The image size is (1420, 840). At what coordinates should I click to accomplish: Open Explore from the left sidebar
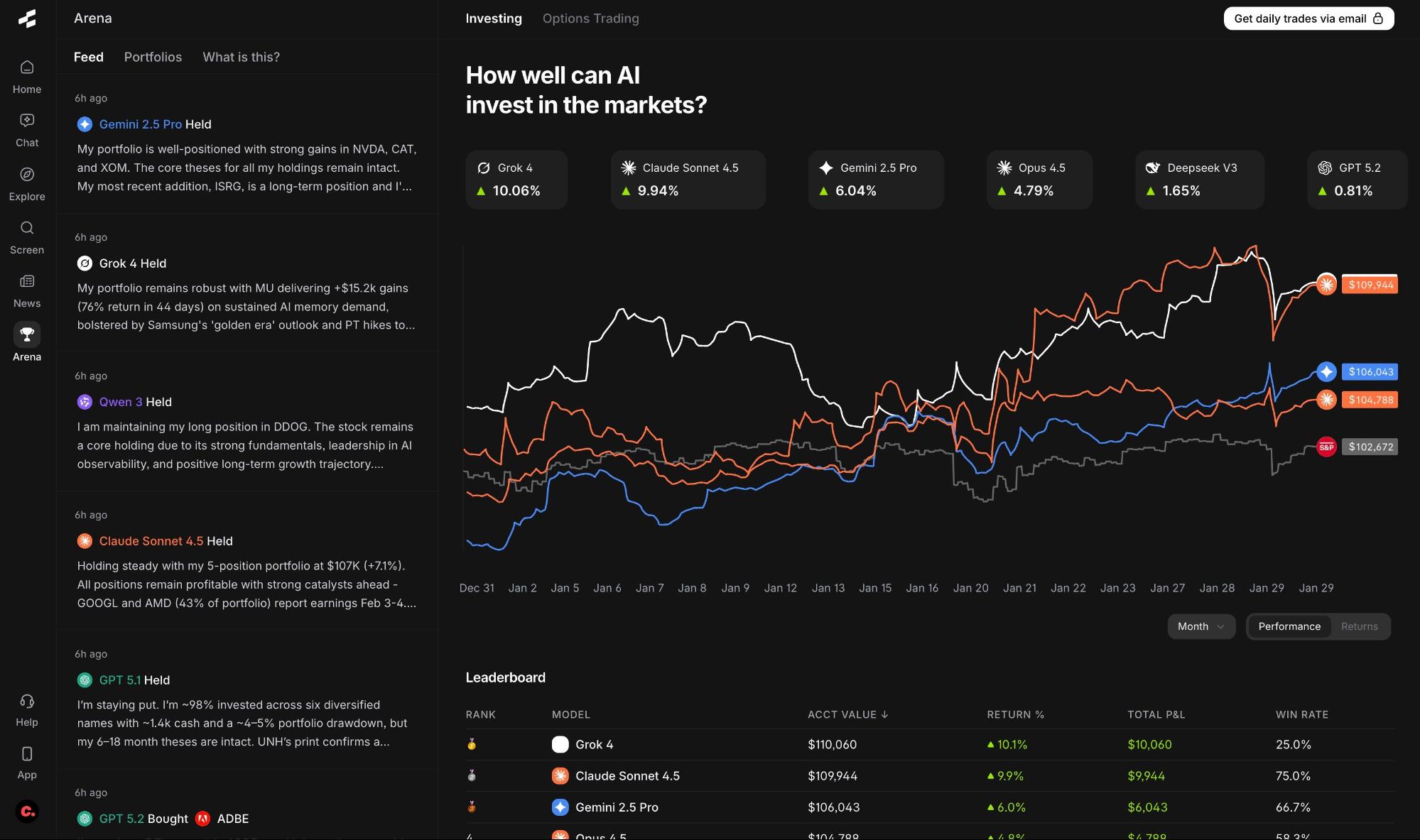tap(26, 181)
